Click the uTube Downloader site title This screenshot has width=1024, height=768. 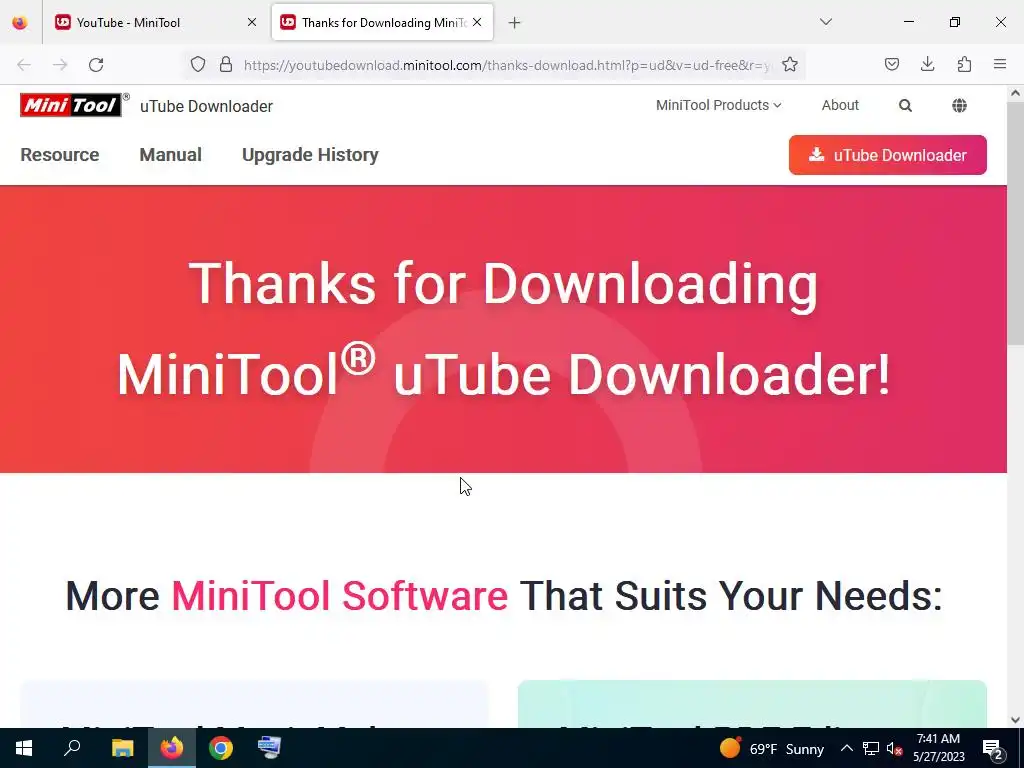[206, 106]
